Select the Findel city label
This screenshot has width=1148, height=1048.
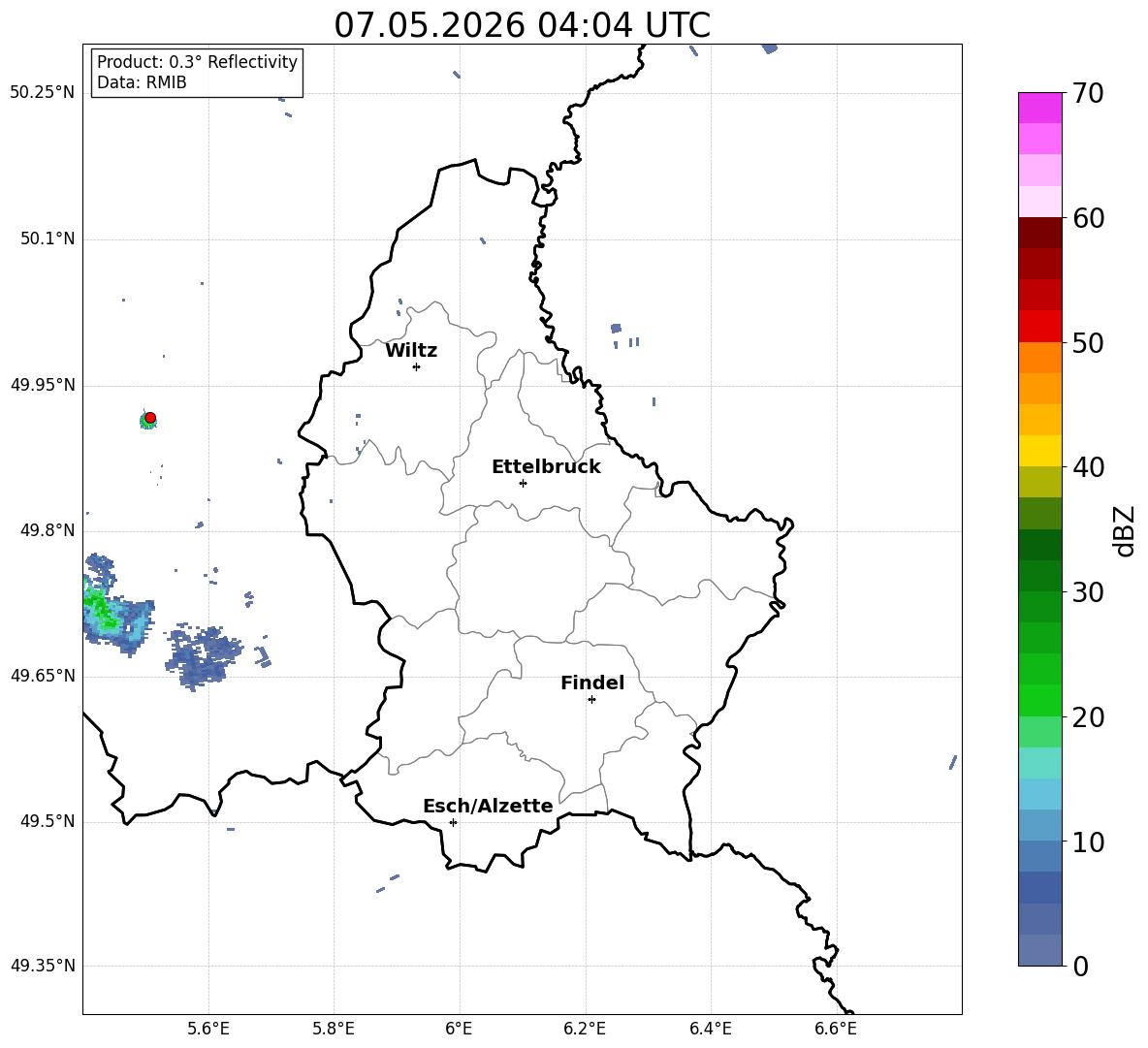point(592,683)
